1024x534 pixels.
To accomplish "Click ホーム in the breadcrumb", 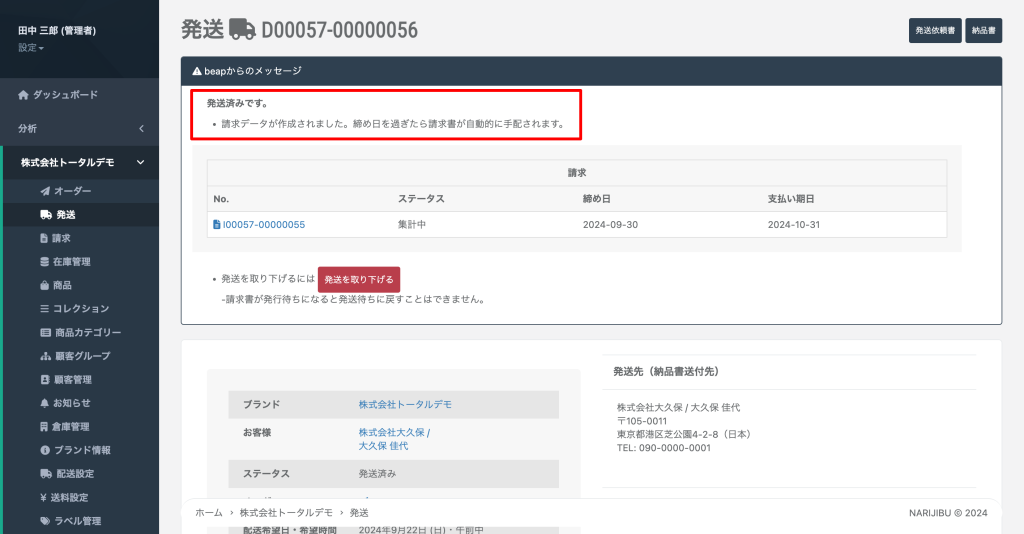I will [x=209, y=512].
